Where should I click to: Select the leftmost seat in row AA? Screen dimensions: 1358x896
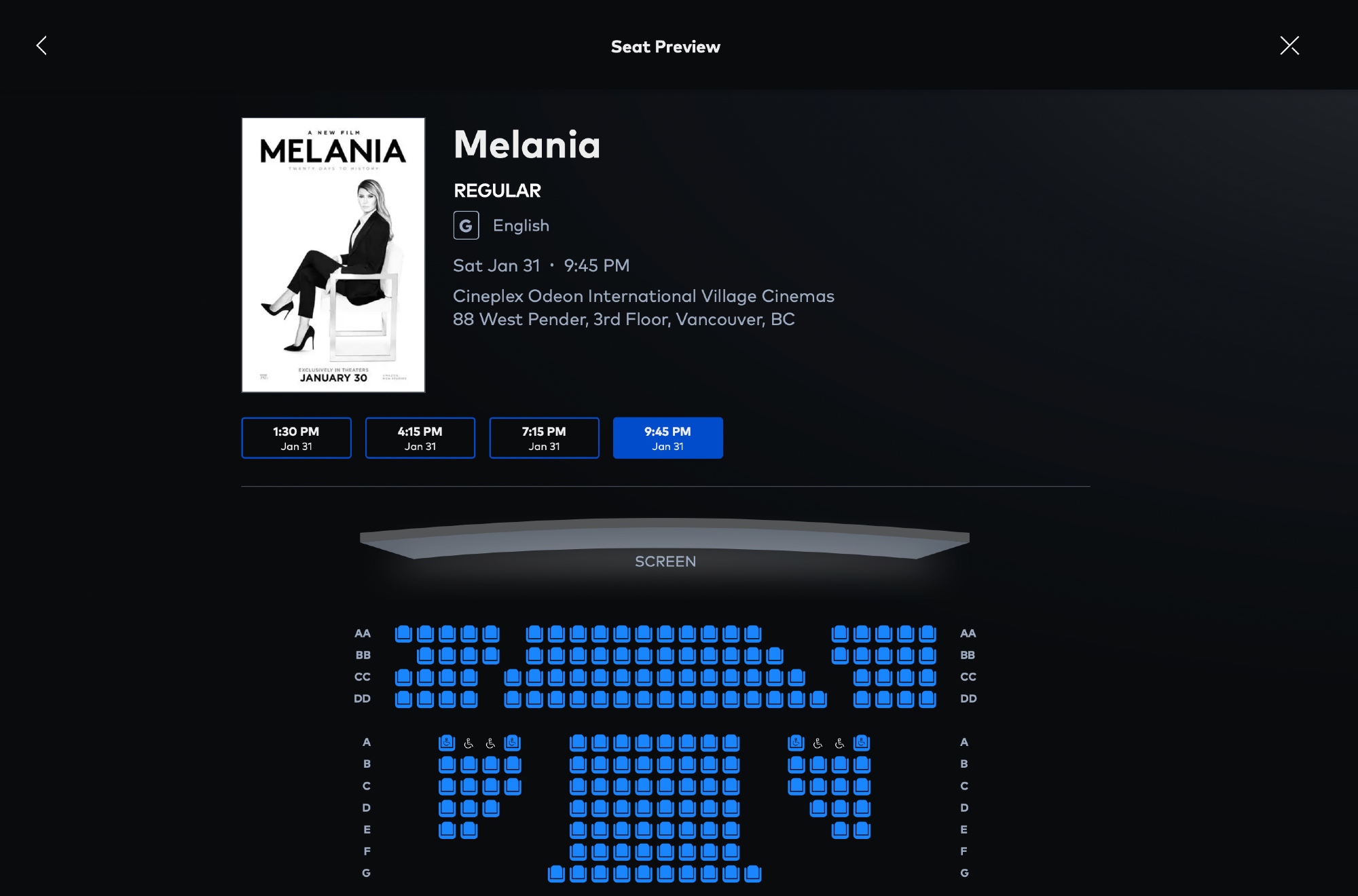pos(403,633)
